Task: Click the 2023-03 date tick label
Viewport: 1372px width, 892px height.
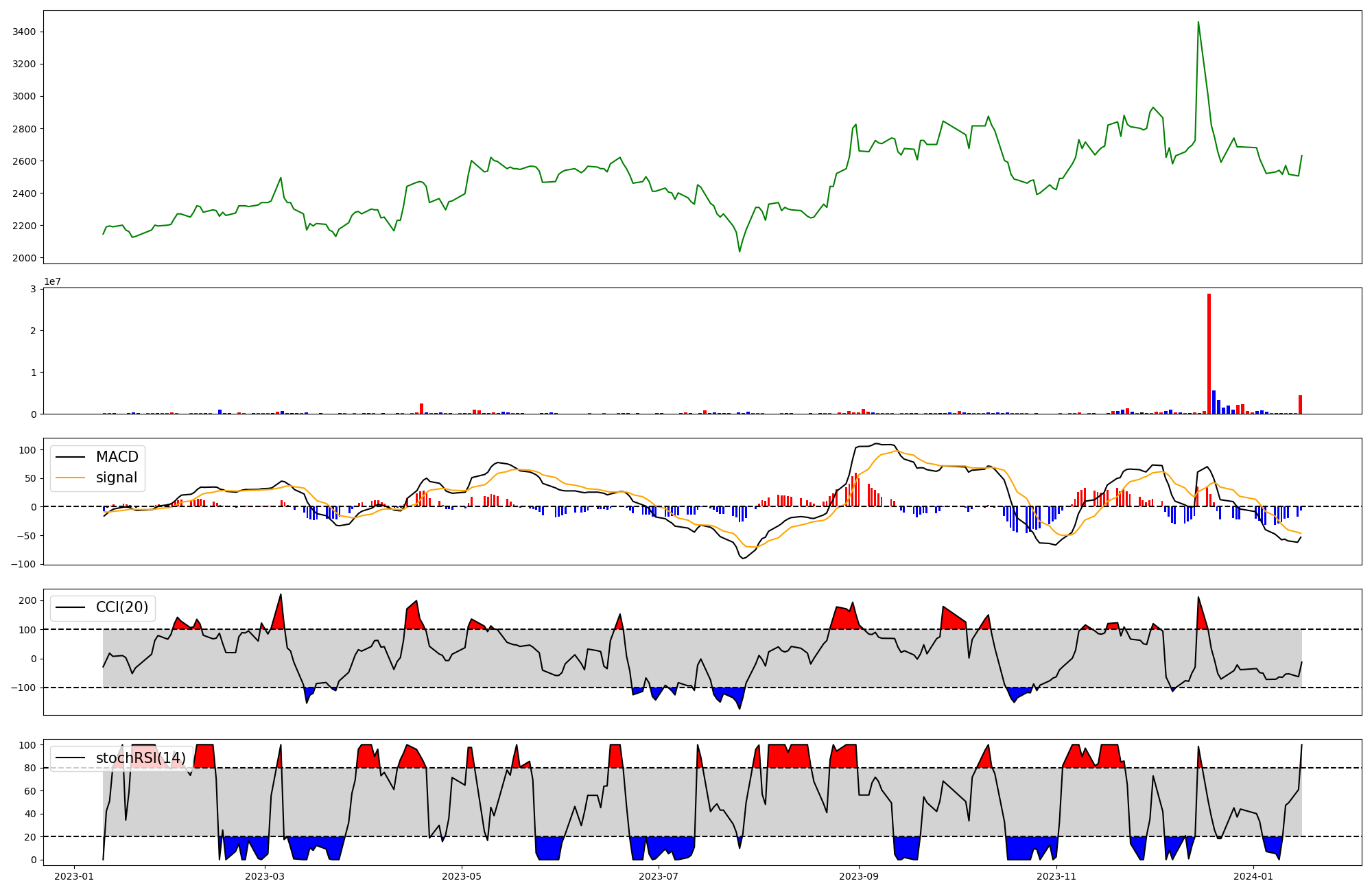Action: 264,876
